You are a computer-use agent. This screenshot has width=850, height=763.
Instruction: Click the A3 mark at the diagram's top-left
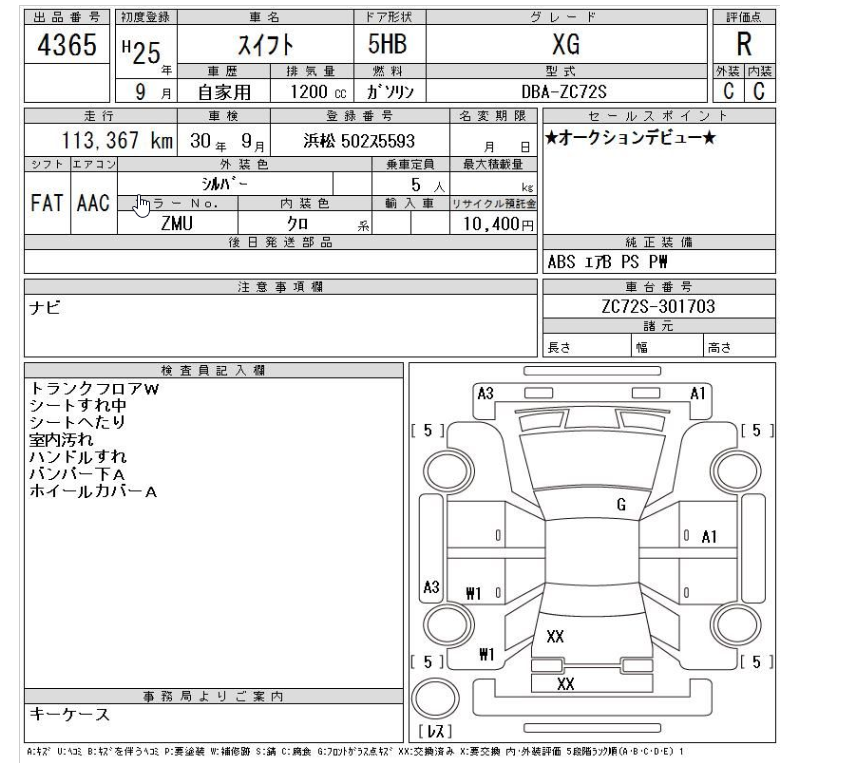pos(485,393)
